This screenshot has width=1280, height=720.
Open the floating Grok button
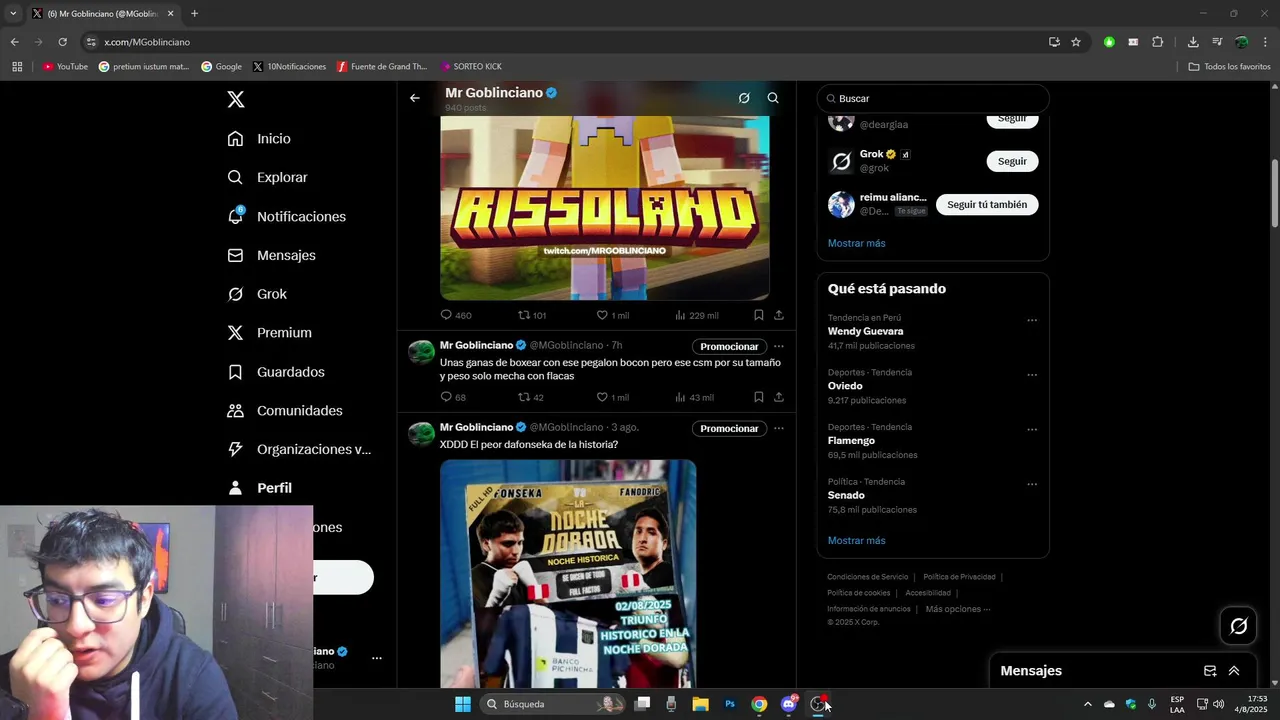pos(1239,626)
